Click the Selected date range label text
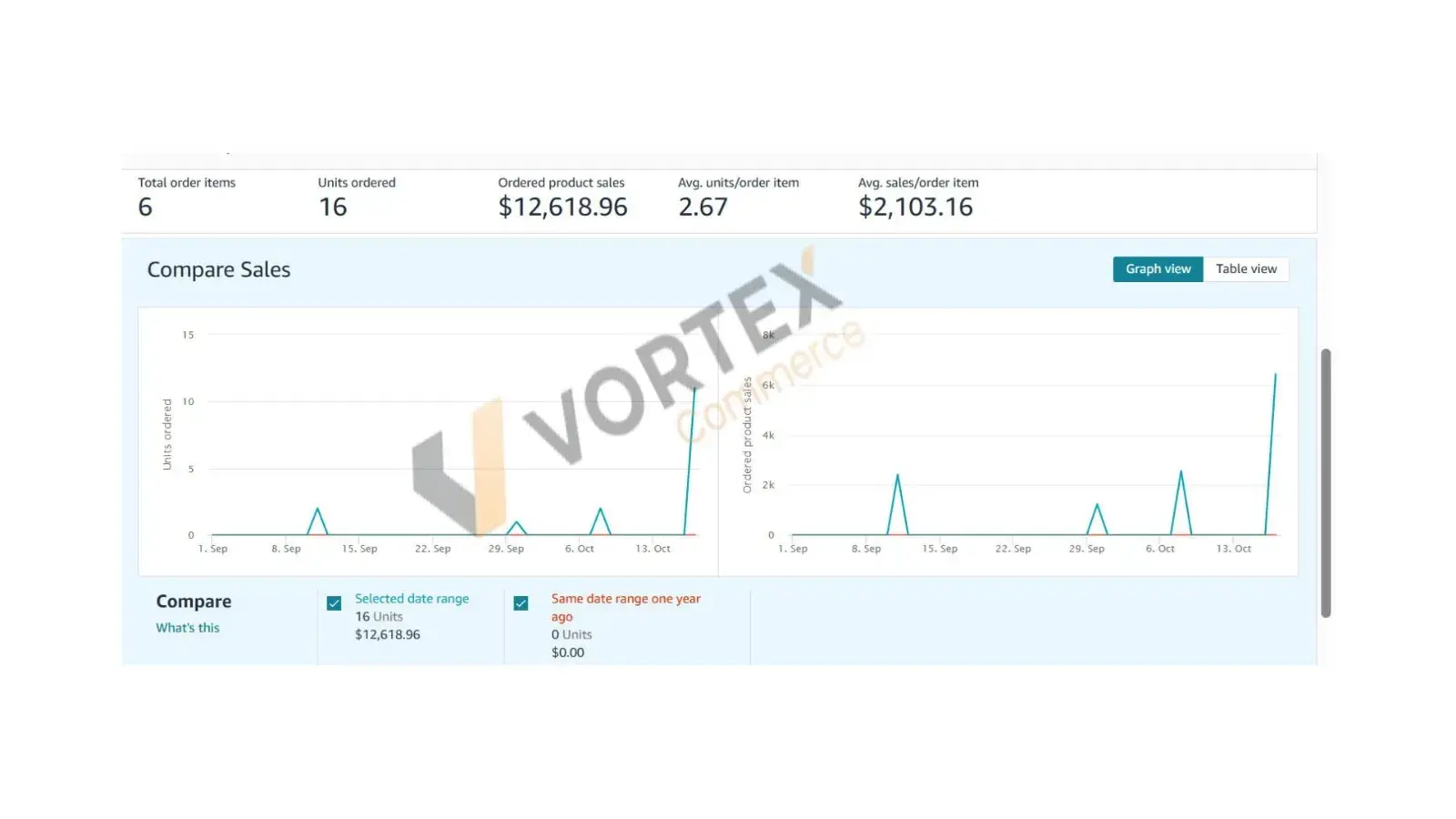The image size is (1456, 819). [411, 599]
